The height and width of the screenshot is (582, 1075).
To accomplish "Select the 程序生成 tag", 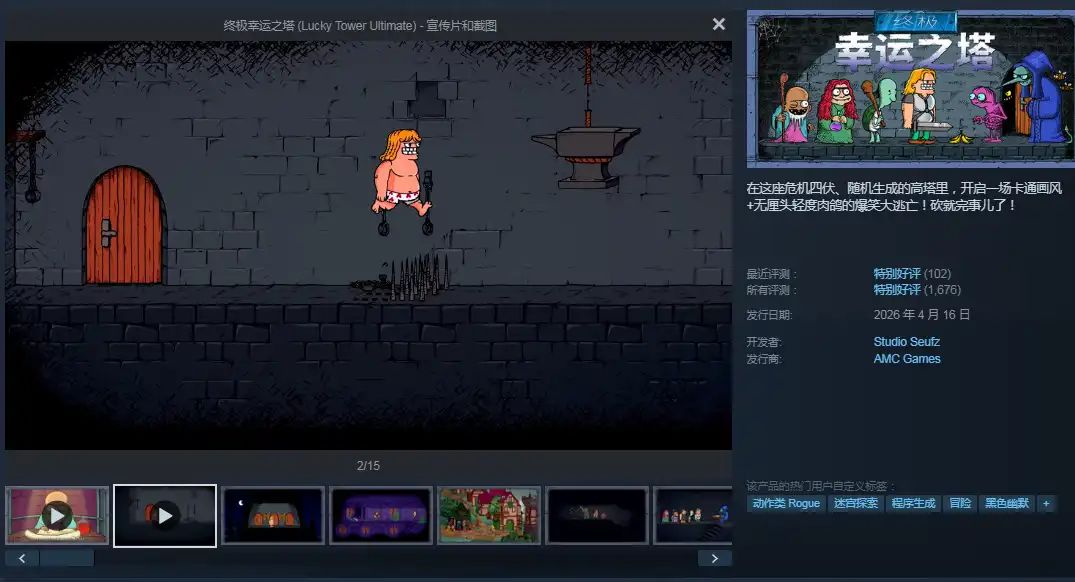I will [913, 503].
